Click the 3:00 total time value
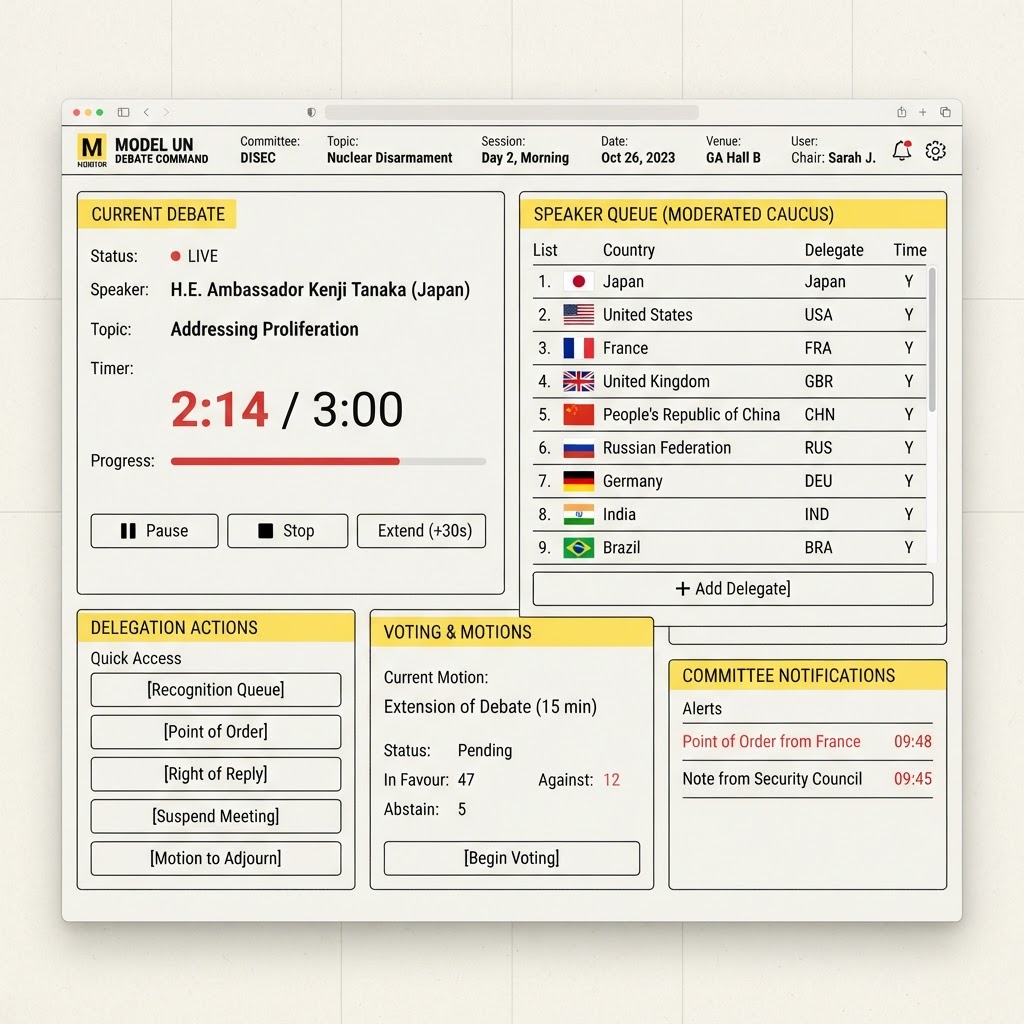 (358, 409)
